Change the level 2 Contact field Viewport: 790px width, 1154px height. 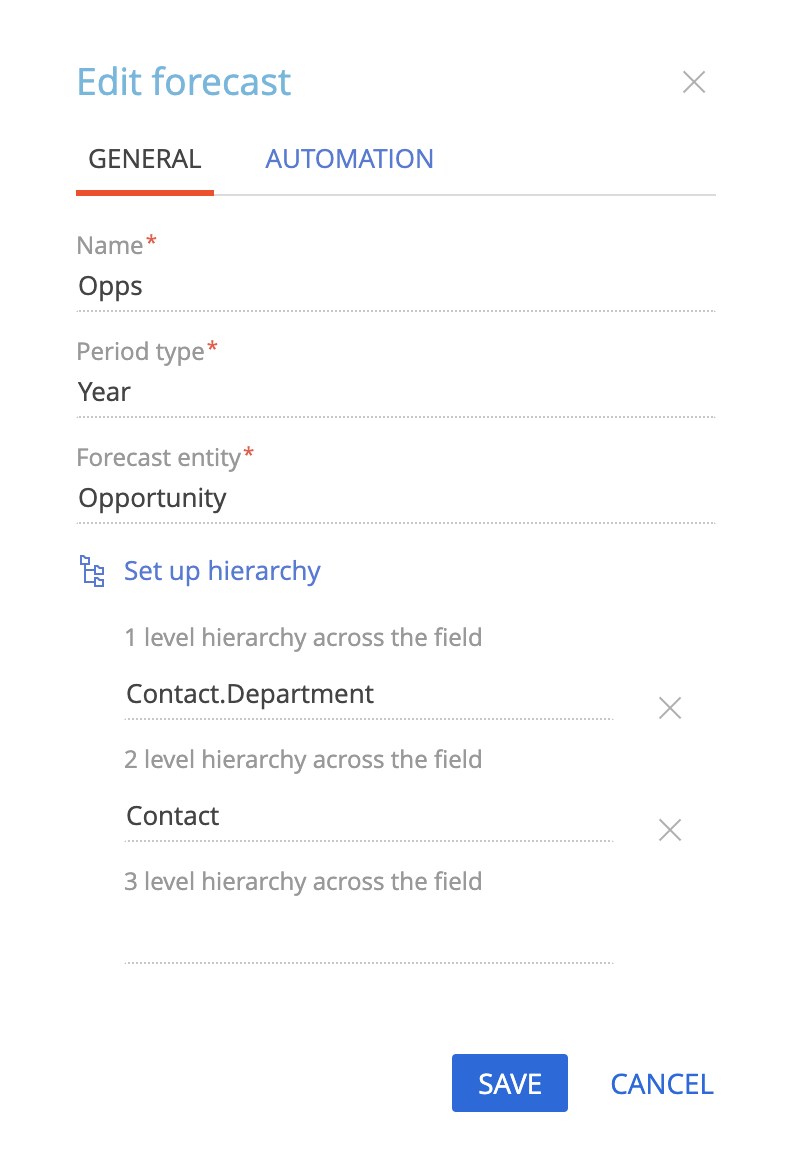[369, 816]
